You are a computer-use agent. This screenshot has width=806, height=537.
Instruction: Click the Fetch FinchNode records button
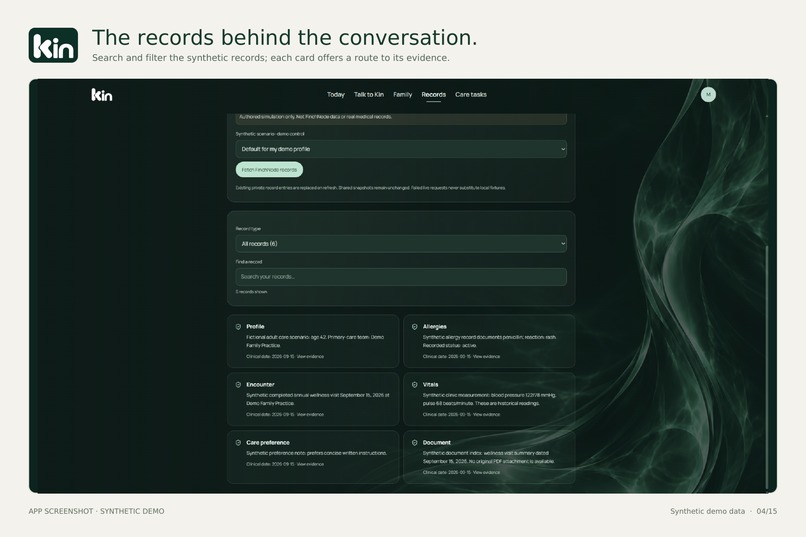pyautogui.click(x=269, y=170)
